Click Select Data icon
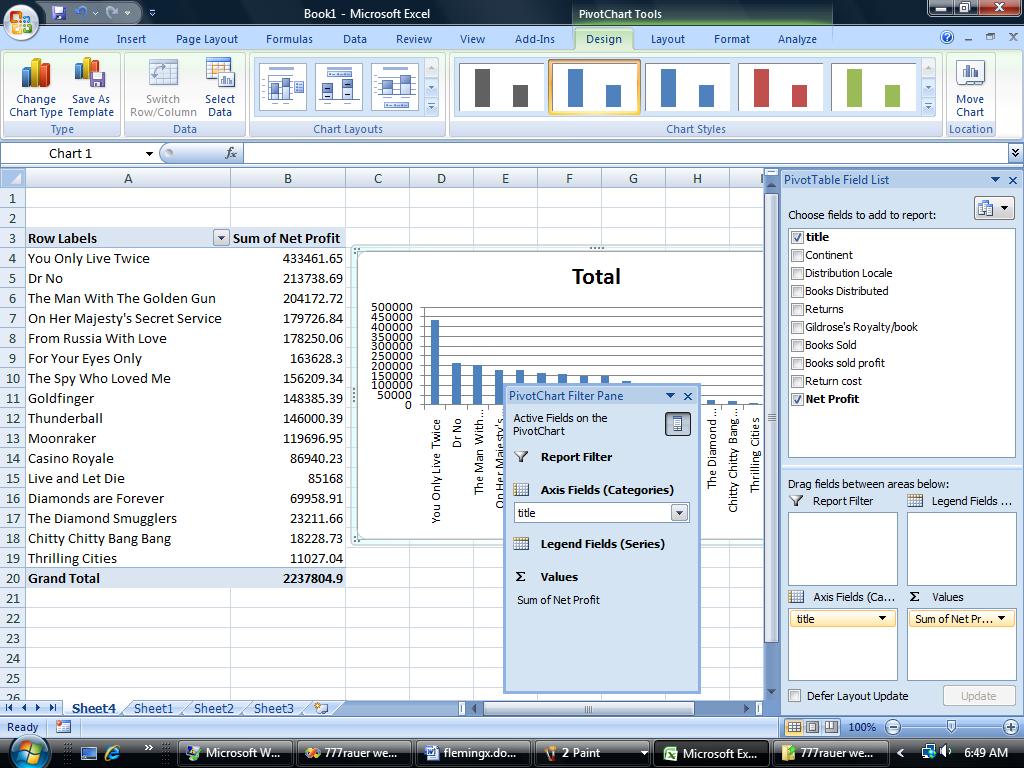This screenshot has width=1024, height=768. click(x=219, y=88)
